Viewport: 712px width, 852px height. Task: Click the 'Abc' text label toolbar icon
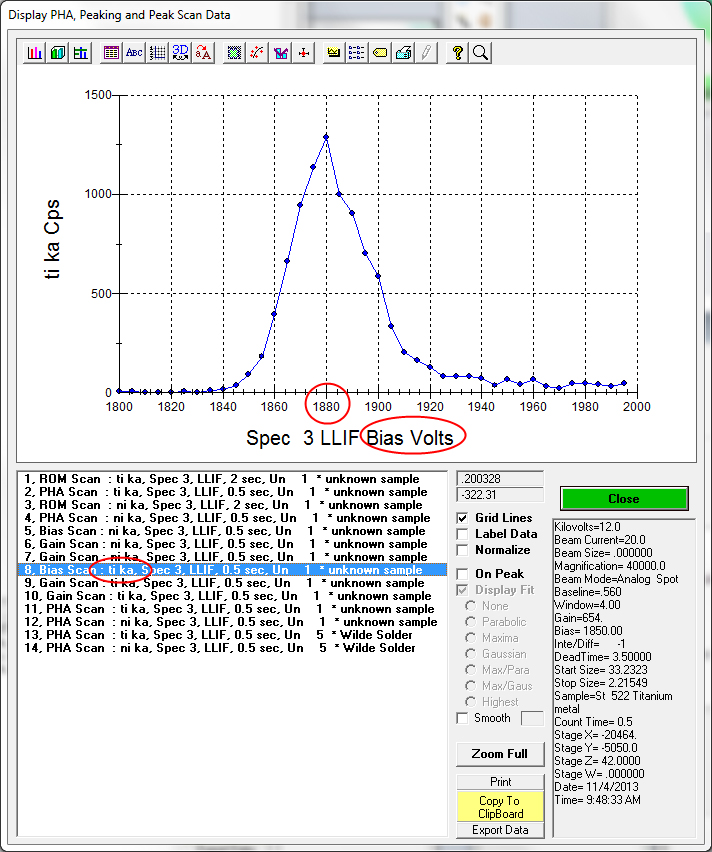pos(134,53)
